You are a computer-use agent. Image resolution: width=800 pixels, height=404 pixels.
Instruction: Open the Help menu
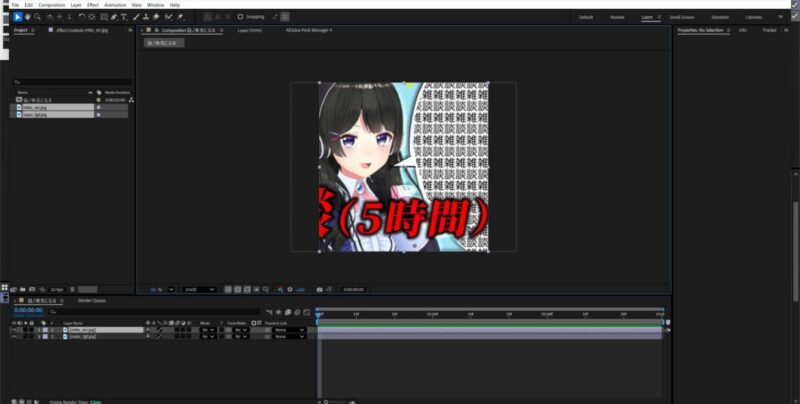pyautogui.click(x=175, y=5)
